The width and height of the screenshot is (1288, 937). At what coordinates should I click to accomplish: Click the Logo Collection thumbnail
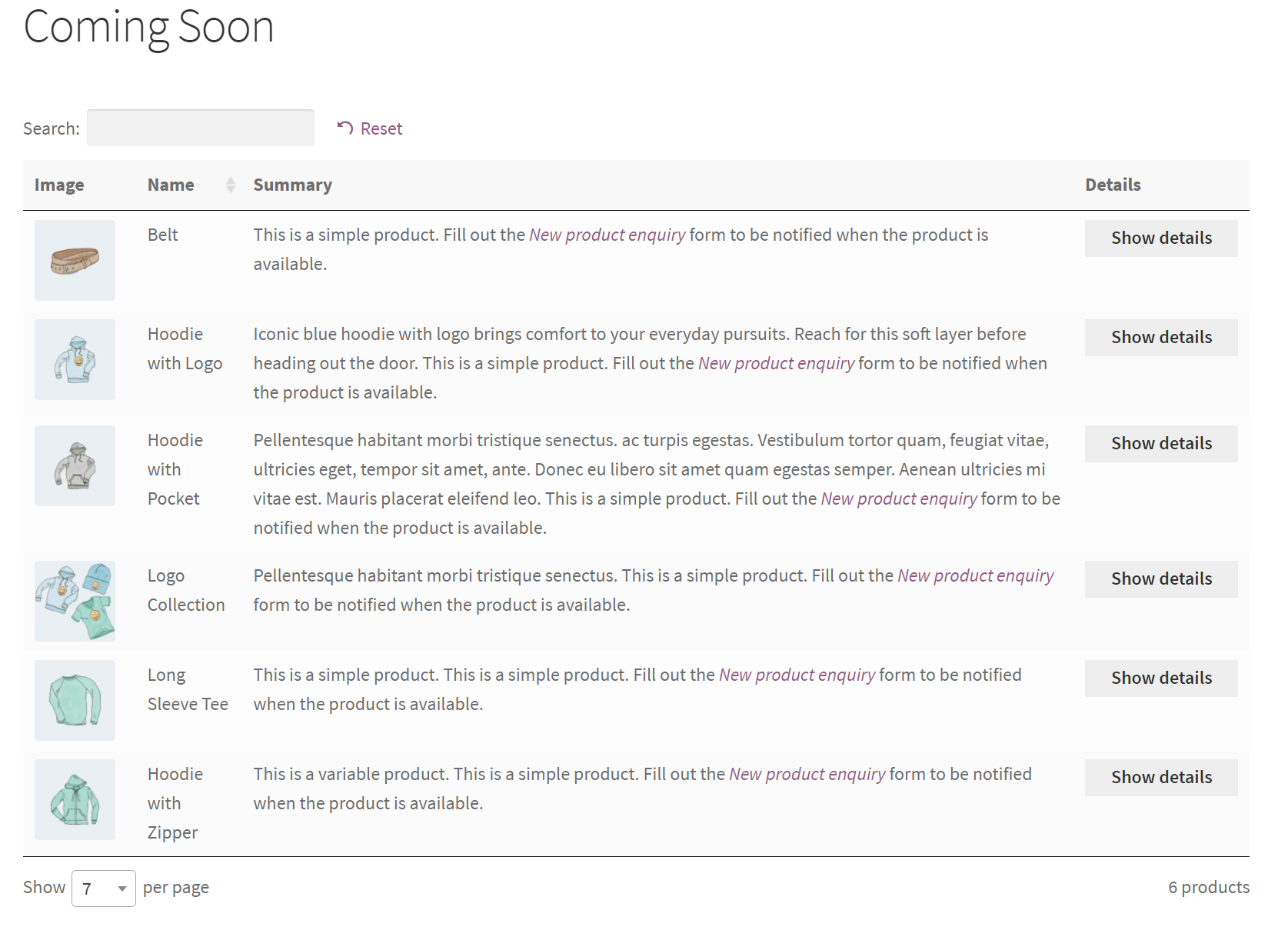coord(74,601)
